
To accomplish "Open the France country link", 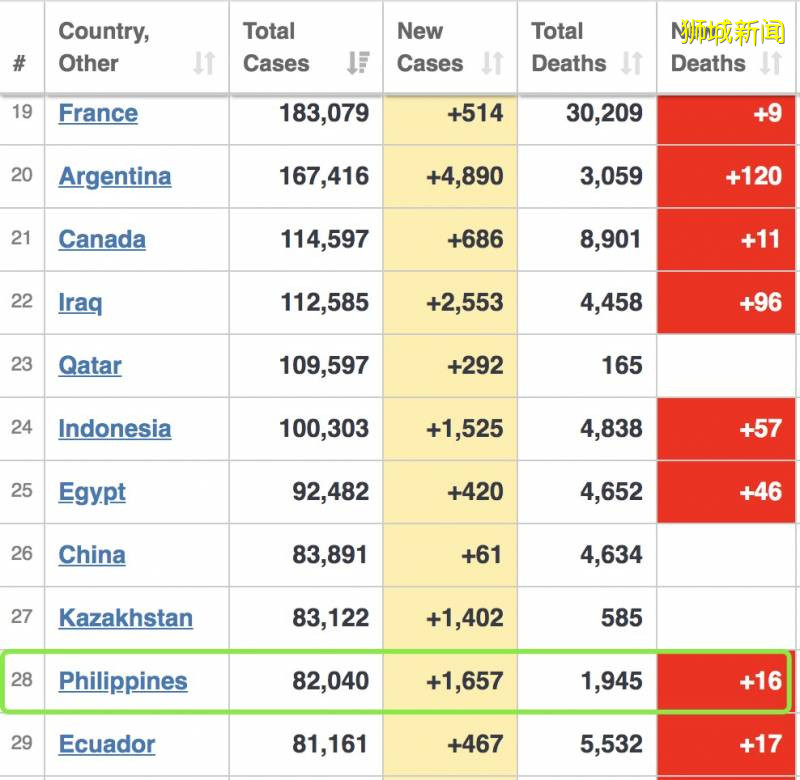I will 98,113.
